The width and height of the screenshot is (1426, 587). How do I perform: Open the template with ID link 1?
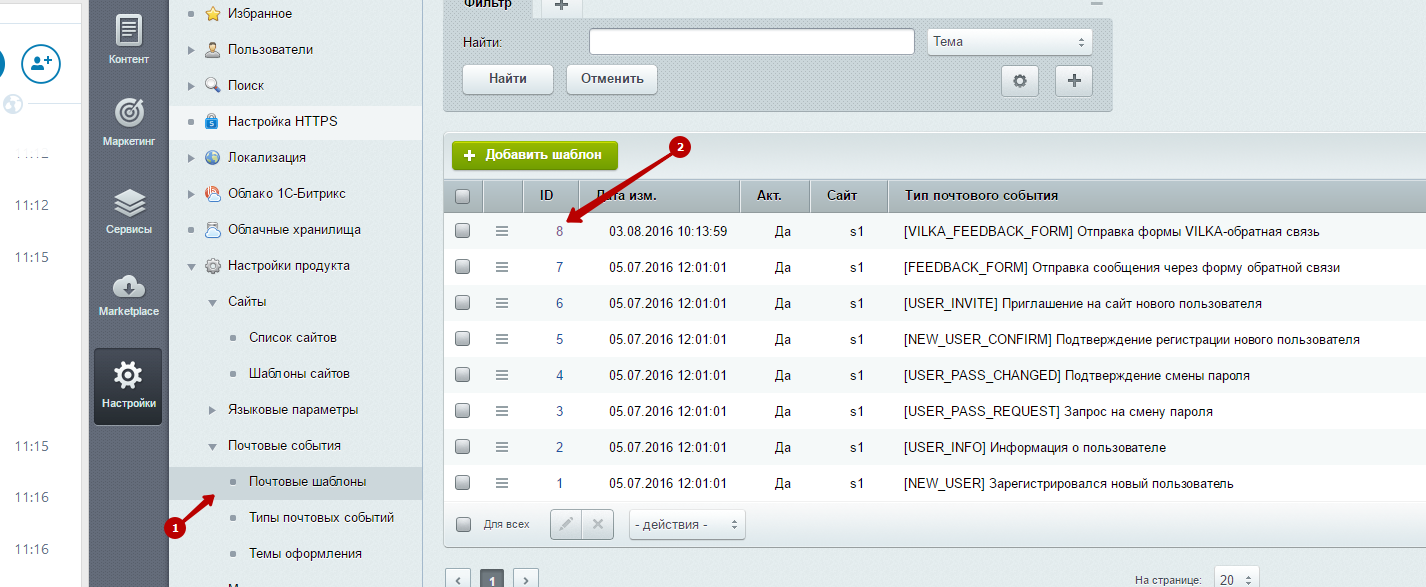(x=560, y=483)
